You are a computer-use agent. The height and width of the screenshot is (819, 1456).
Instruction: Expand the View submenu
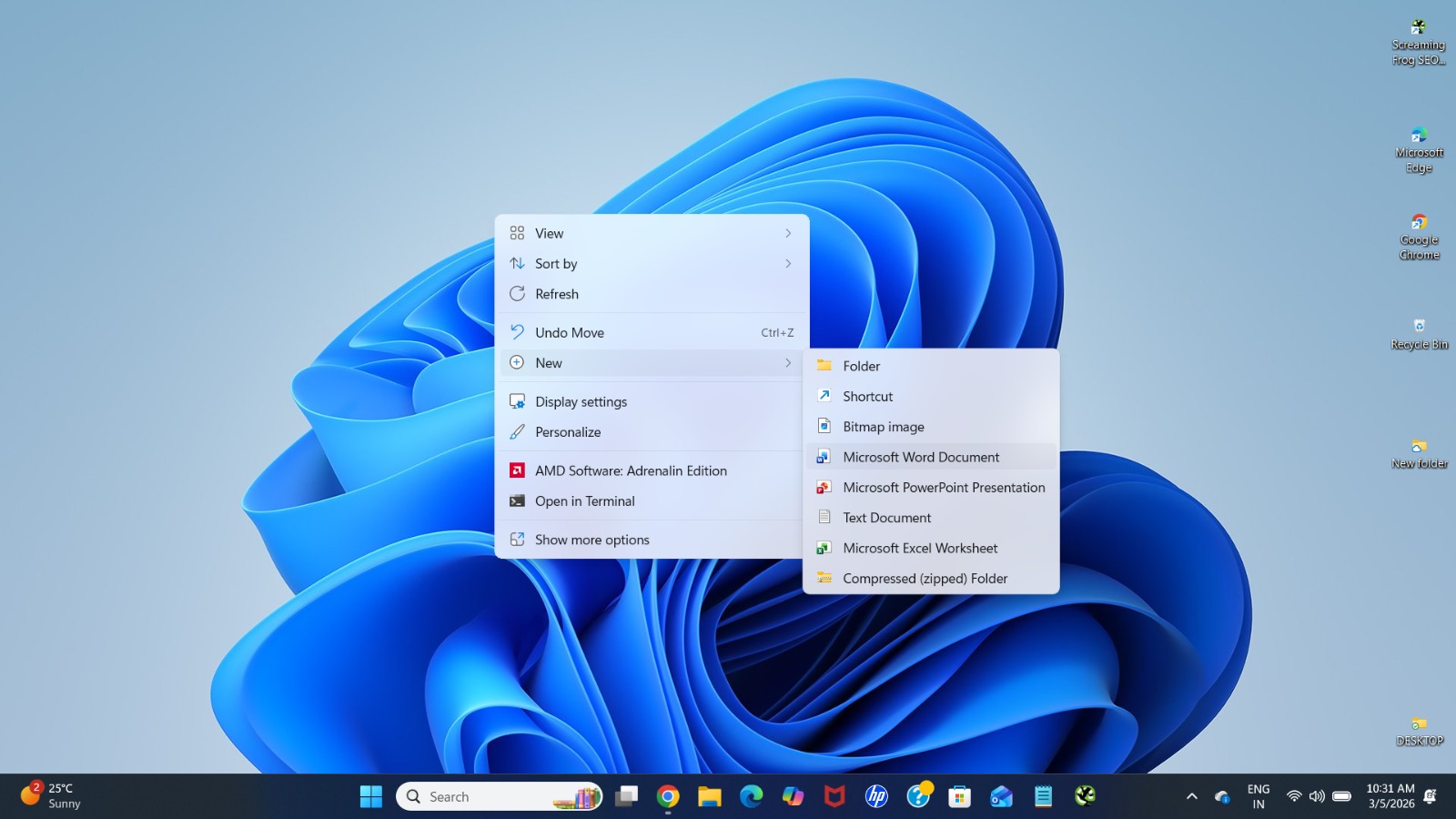coord(652,234)
